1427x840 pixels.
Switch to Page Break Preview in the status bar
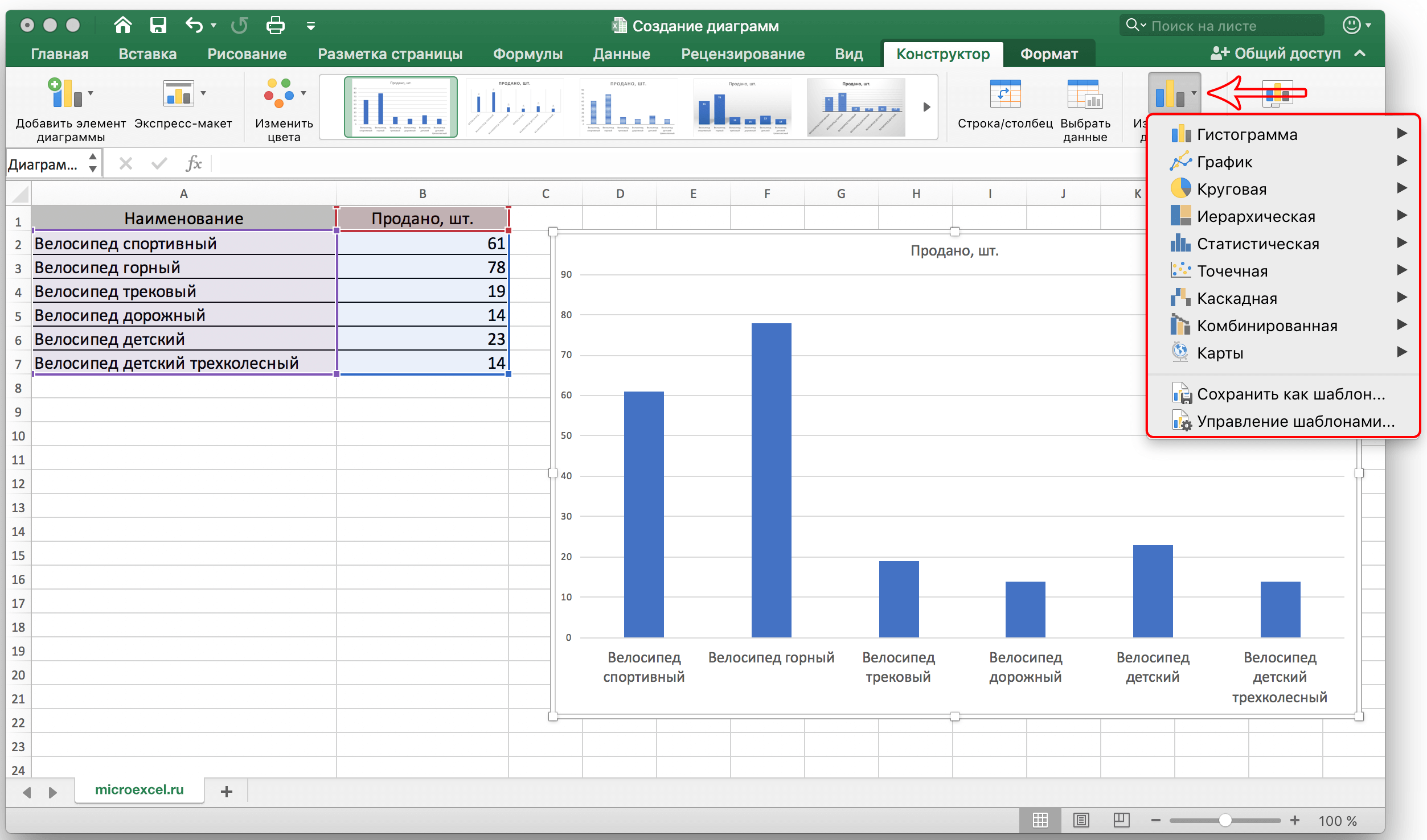click(x=1121, y=820)
